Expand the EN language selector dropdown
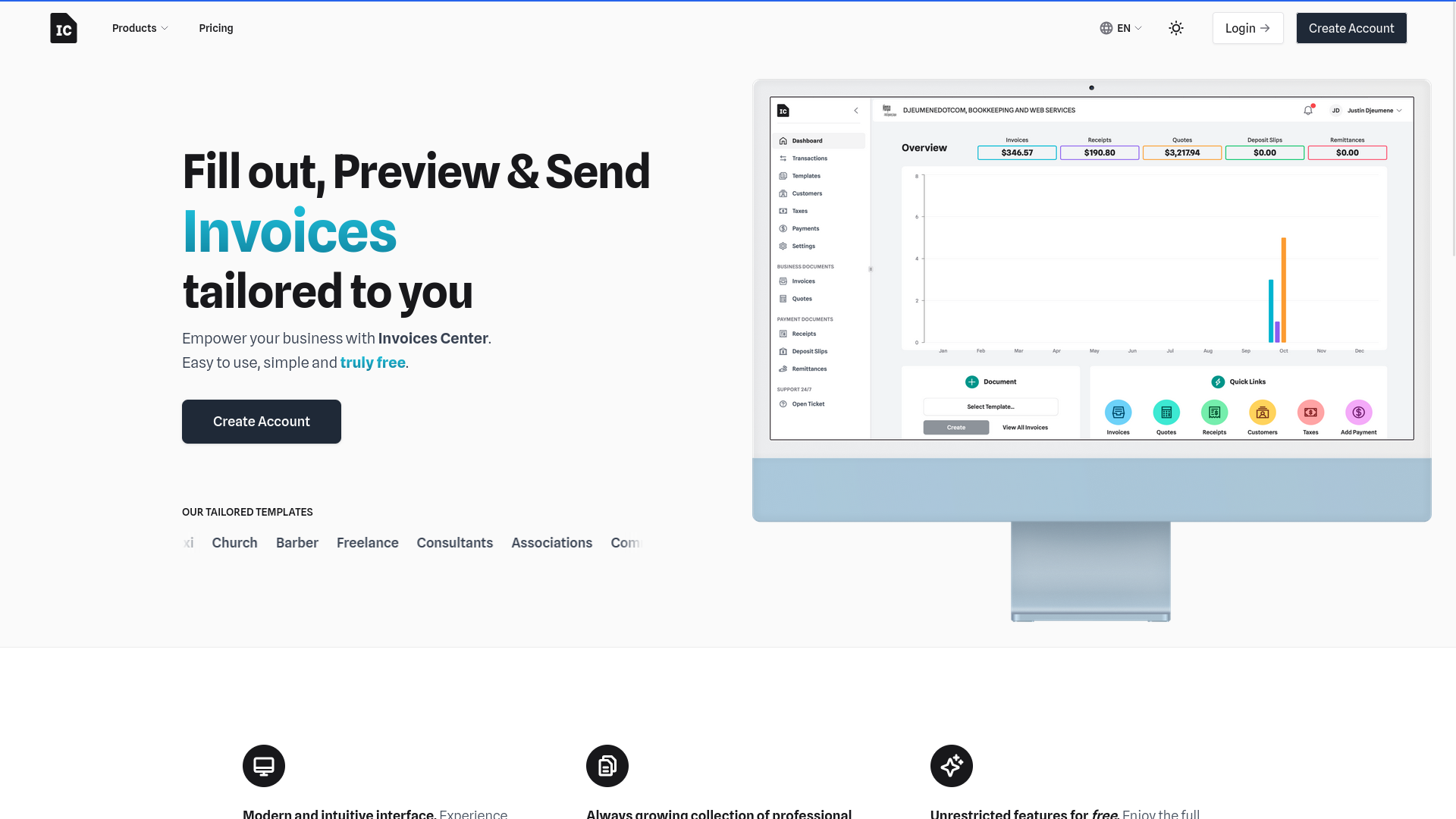The height and width of the screenshot is (819, 1456). (1121, 27)
